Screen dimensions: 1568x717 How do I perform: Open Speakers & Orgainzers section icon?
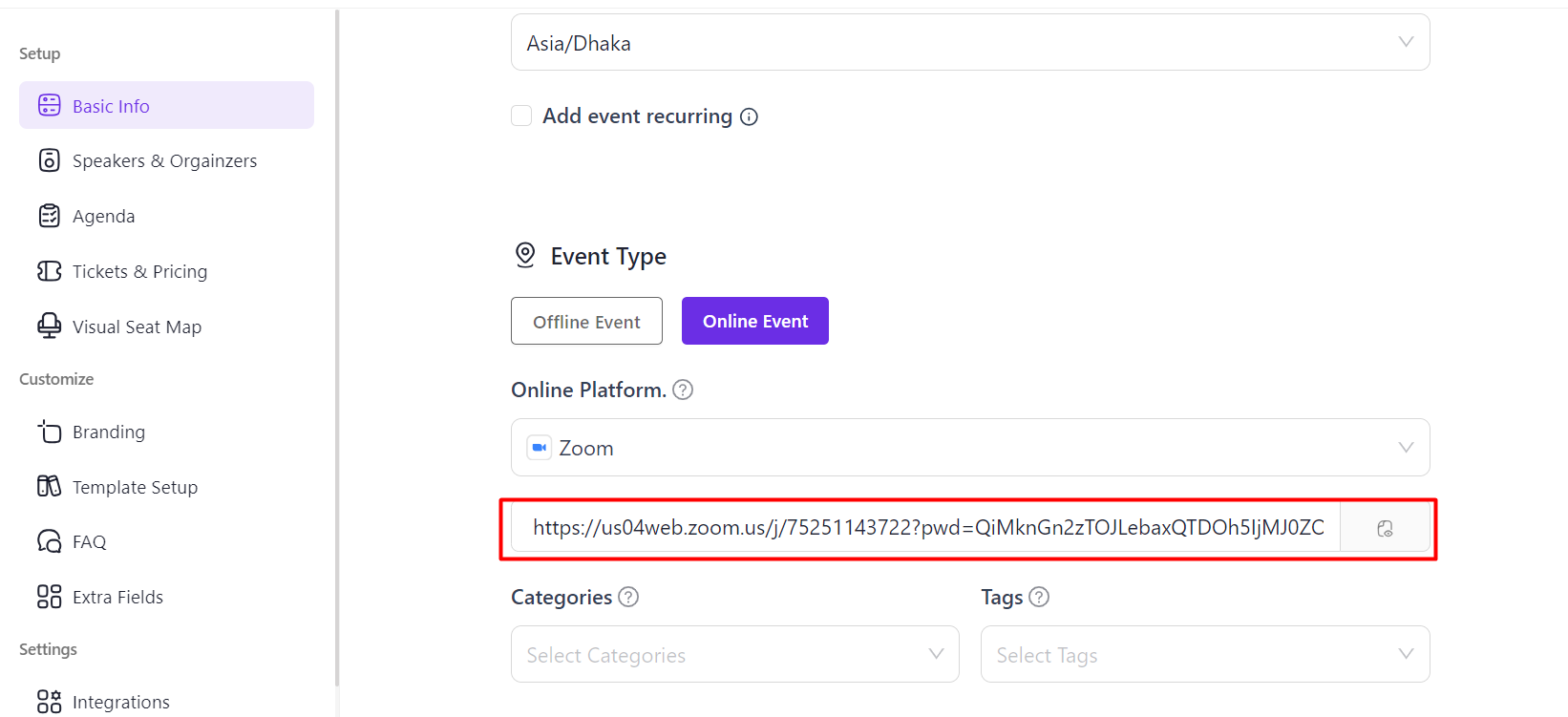point(49,159)
